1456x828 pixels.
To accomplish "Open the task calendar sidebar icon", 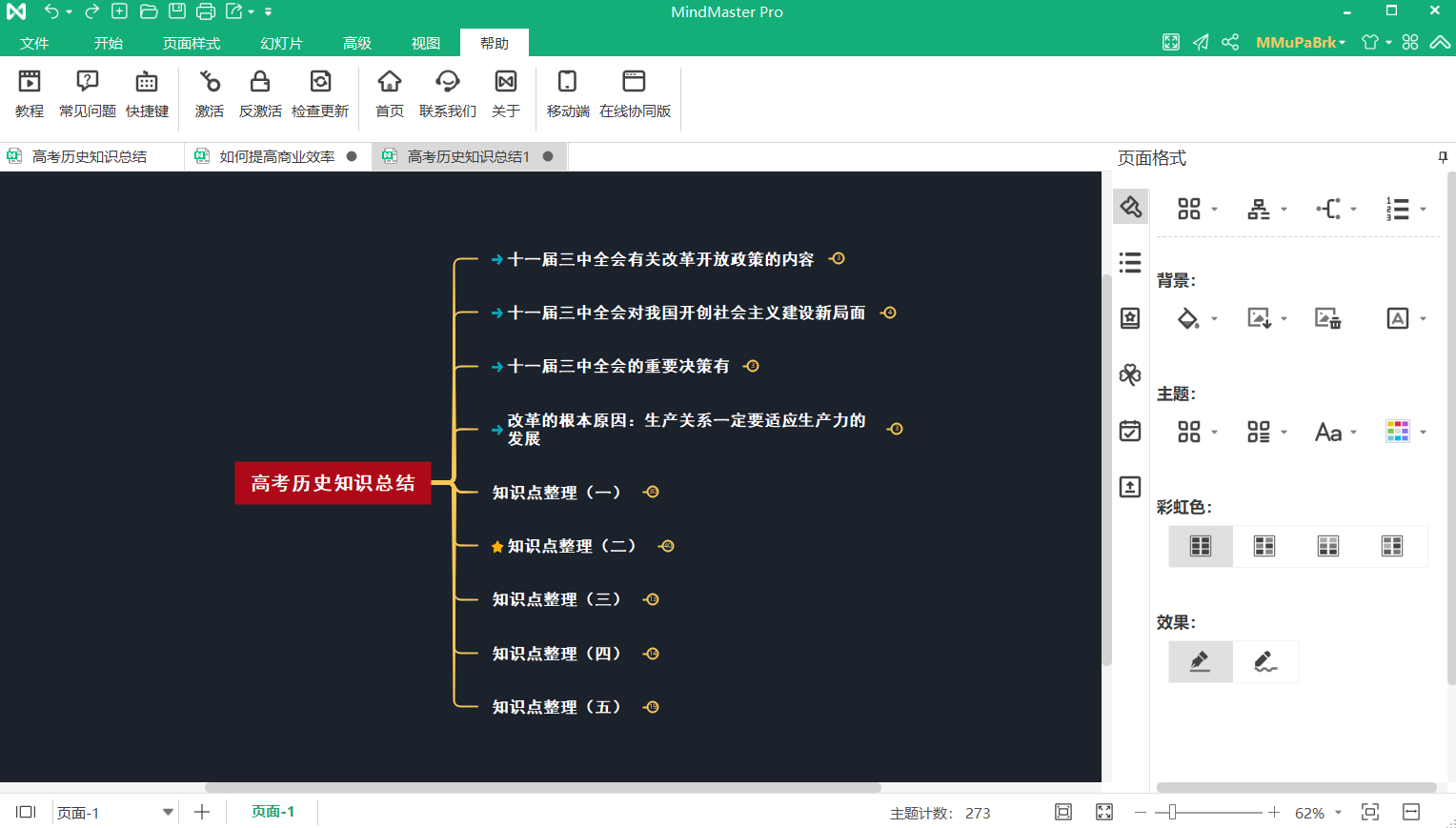I will point(1130,431).
